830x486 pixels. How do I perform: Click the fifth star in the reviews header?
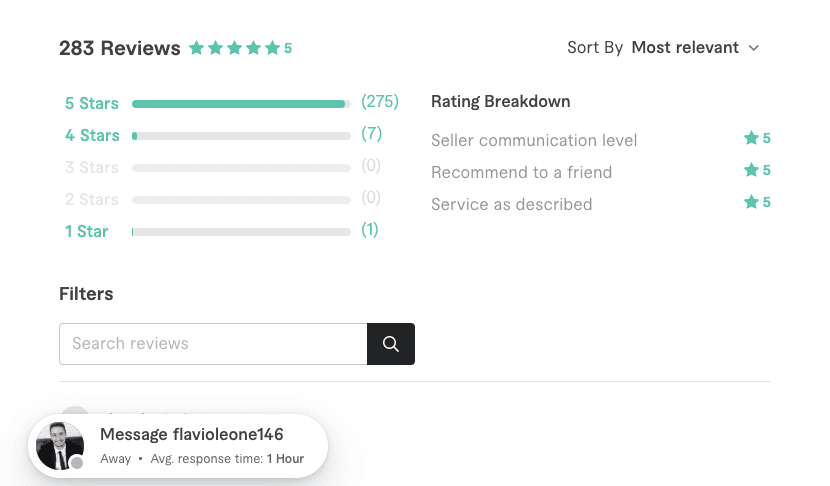(273, 48)
